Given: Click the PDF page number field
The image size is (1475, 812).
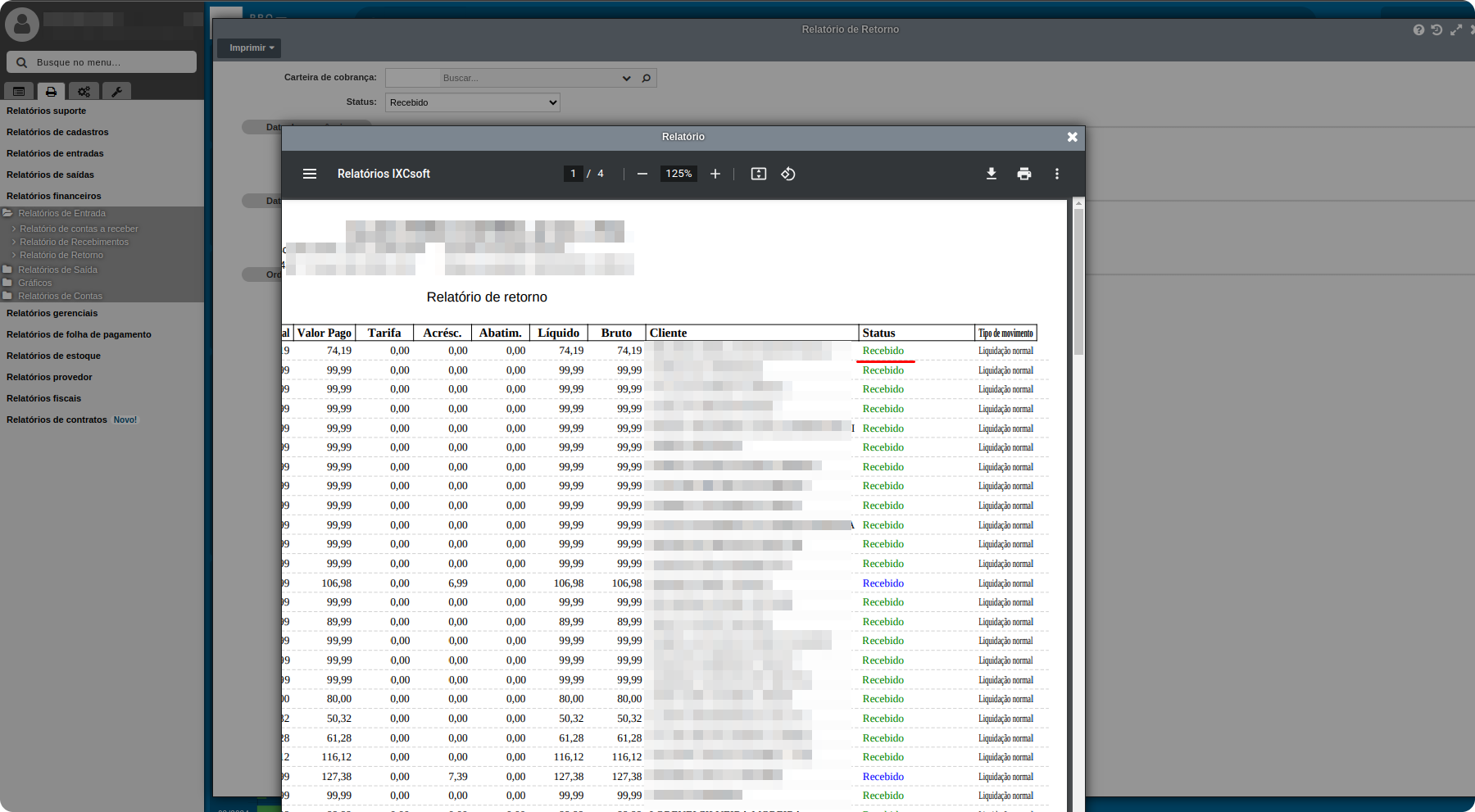Looking at the screenshot, I should click(574, 174).
